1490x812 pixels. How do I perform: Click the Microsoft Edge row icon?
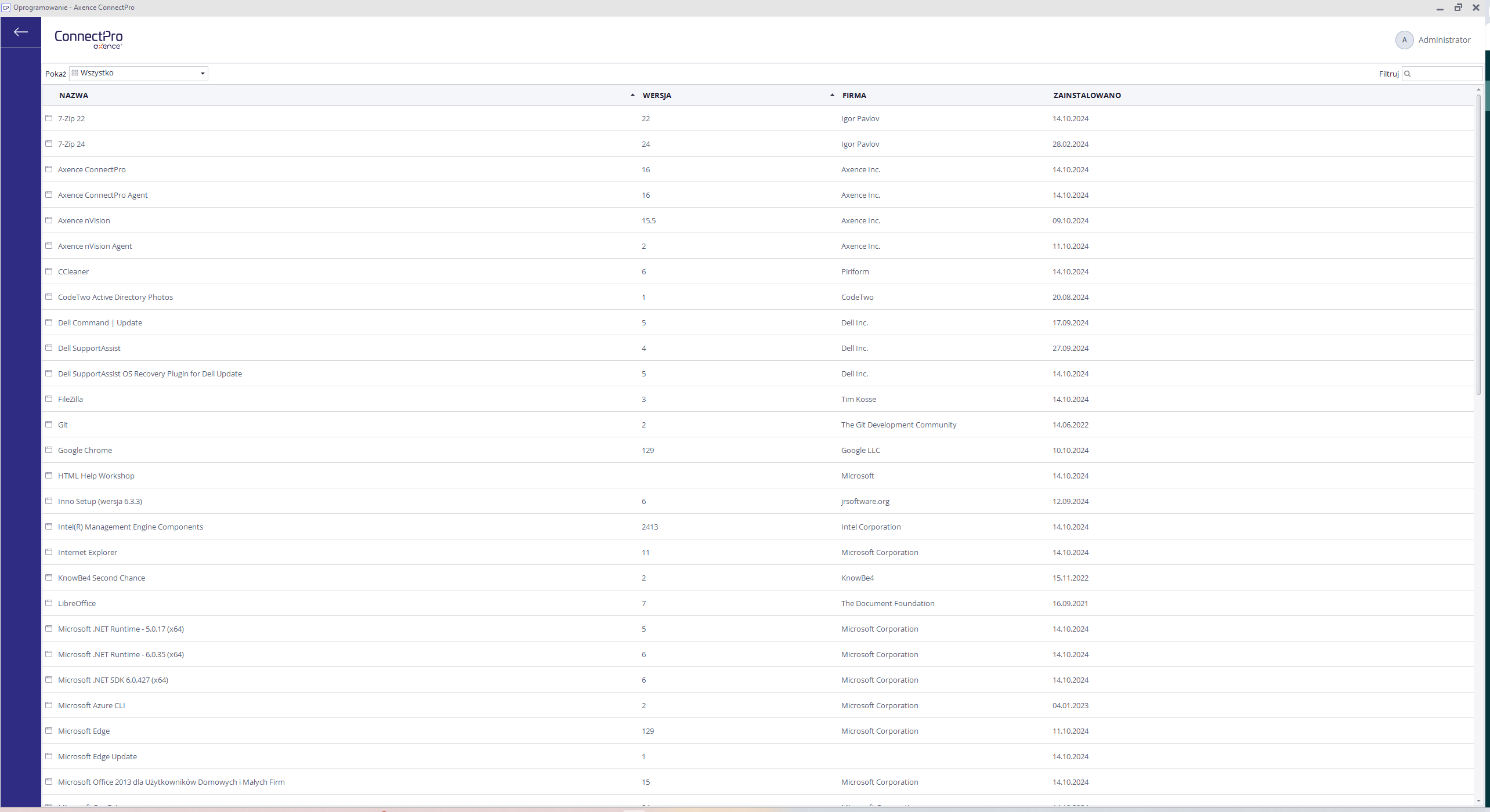49,731
